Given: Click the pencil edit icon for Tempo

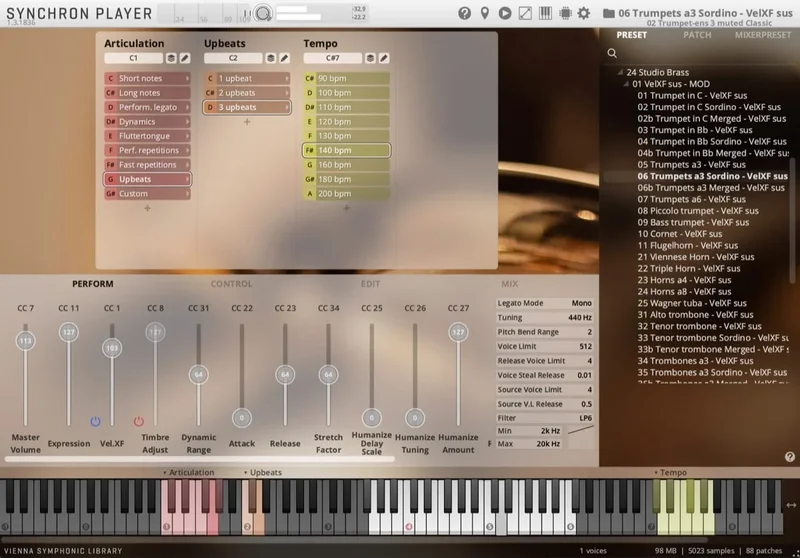Looking at the screenshot, I should point(384,58).
